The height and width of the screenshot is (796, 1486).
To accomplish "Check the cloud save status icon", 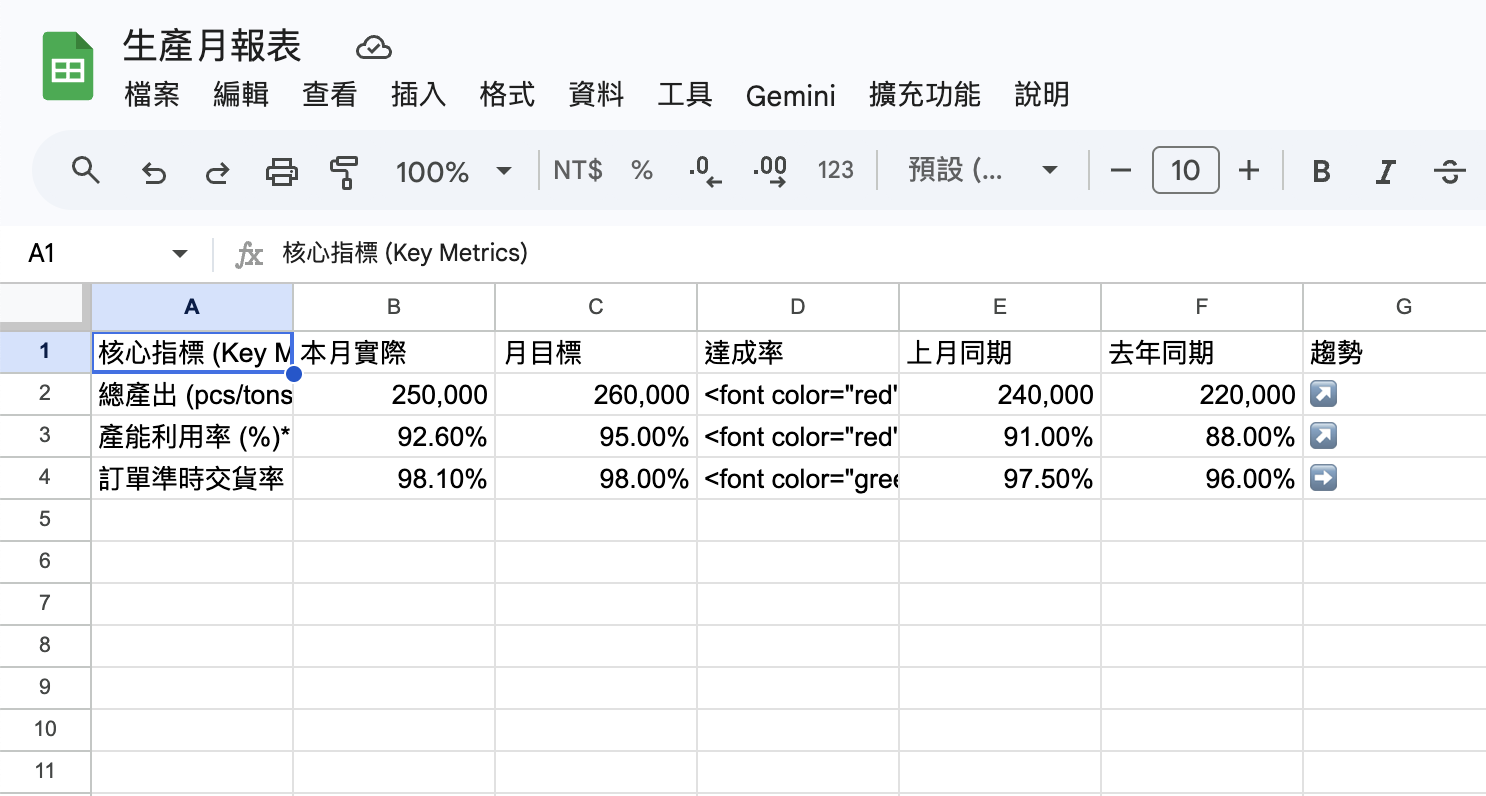I will [x=373, y=46].
